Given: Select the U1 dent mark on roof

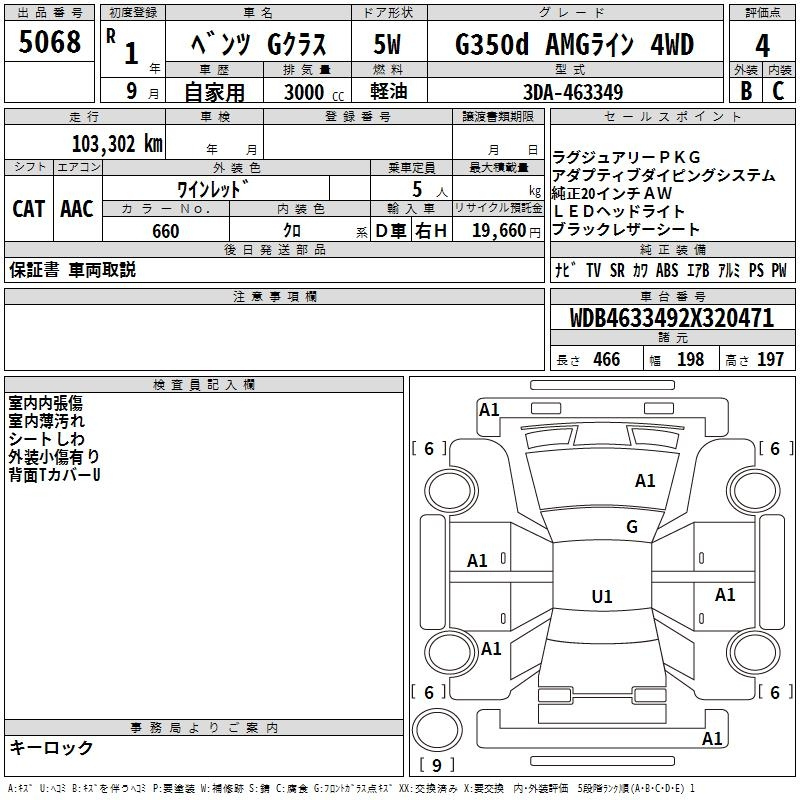Looking at the screenshot, I should 602,597.
